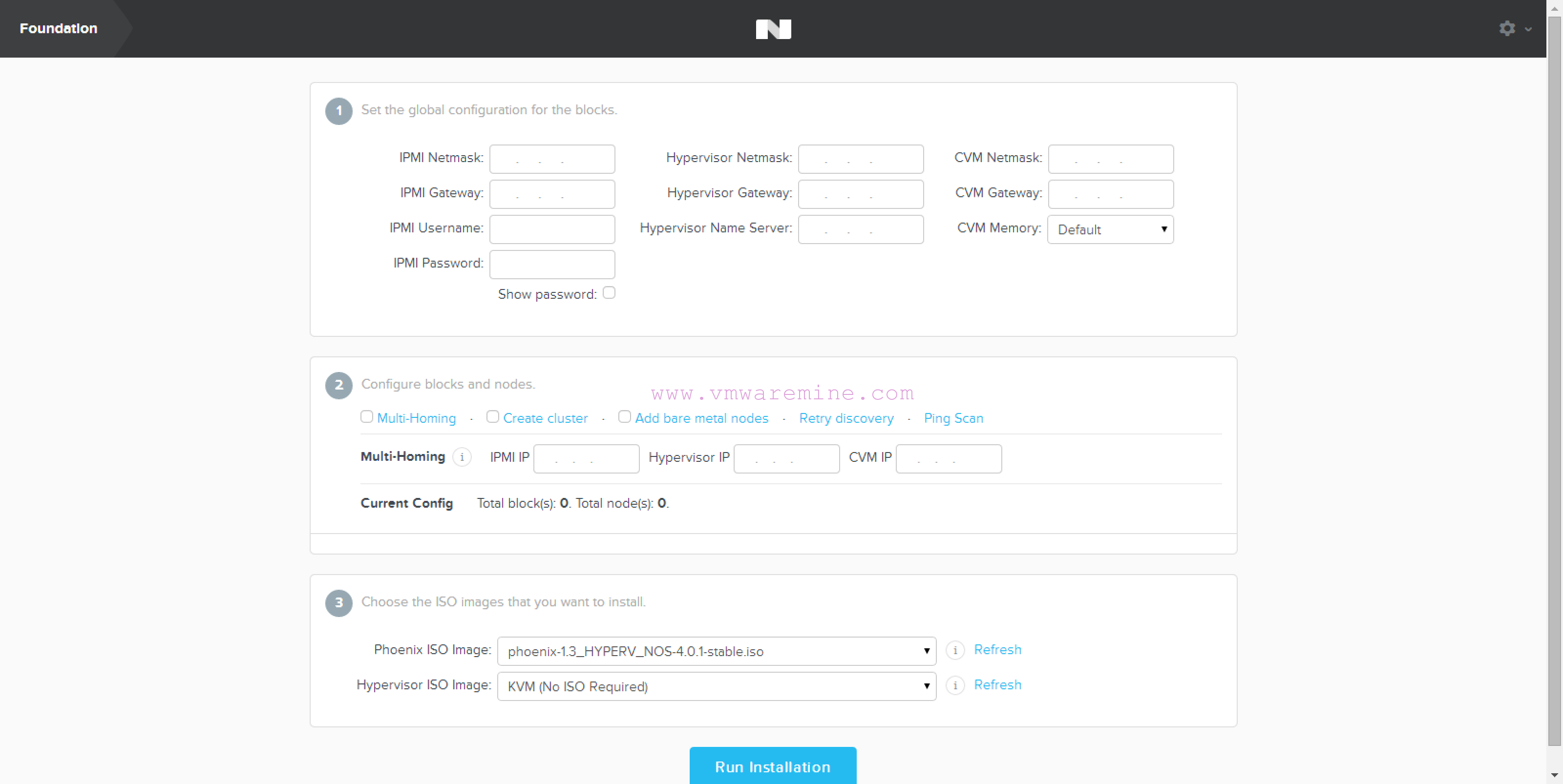The height and width of the screenshot is (784, 1563).
Task: Click 'Choose the ISO images' heading
Action: click(x=503, y=601)
